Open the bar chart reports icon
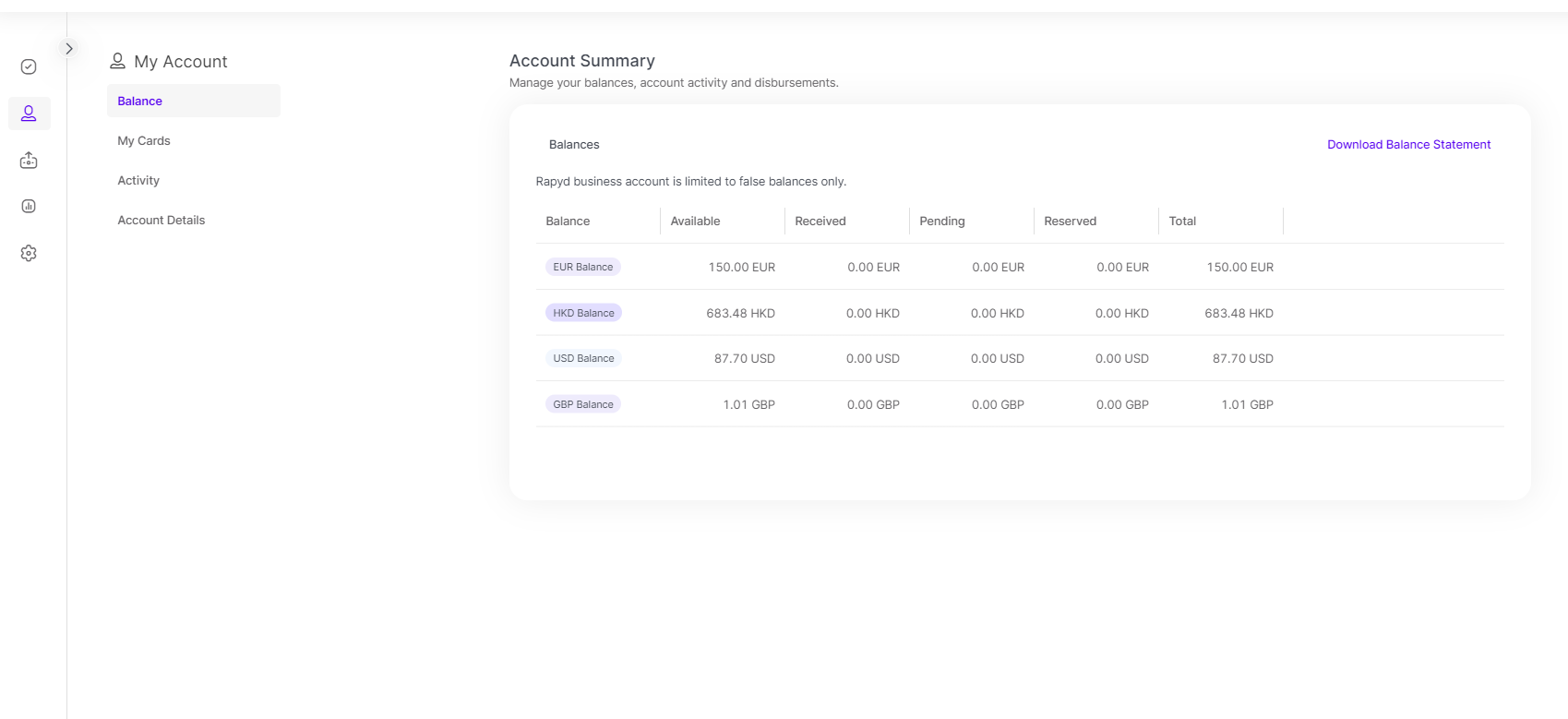Viewport: 1568px width, 719px height. pos(29,206)
